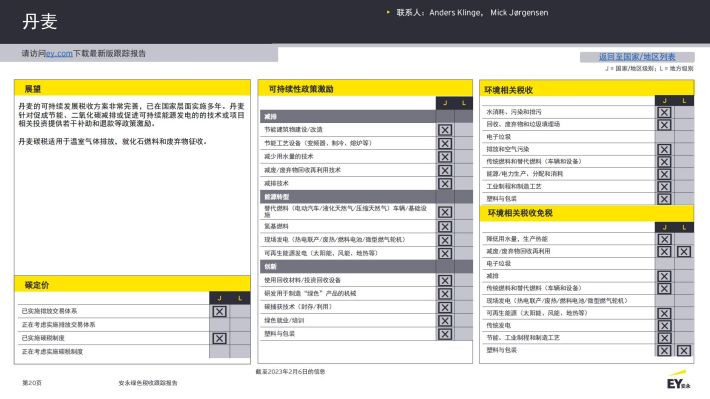
Task: Toggle J checkbox for 氢基燃料
Action: point(445,226)
